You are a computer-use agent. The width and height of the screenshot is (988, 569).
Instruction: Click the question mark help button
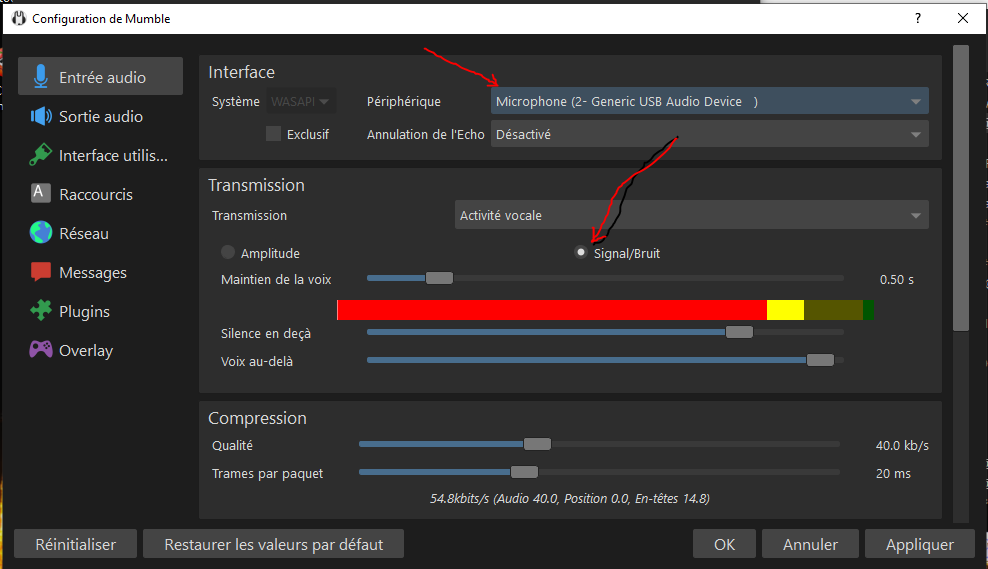tap(918, 18)
